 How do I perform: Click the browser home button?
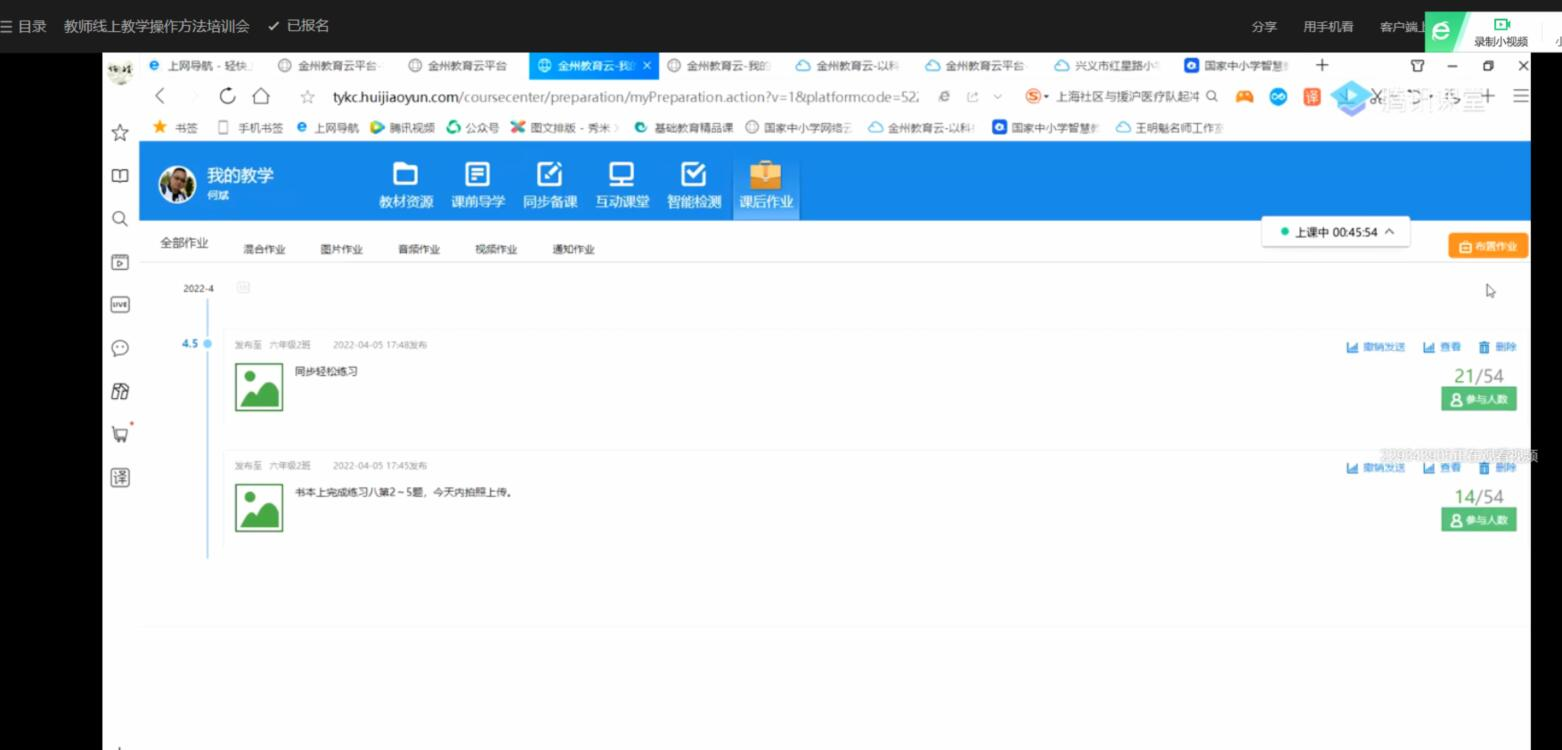click(260, 96)
